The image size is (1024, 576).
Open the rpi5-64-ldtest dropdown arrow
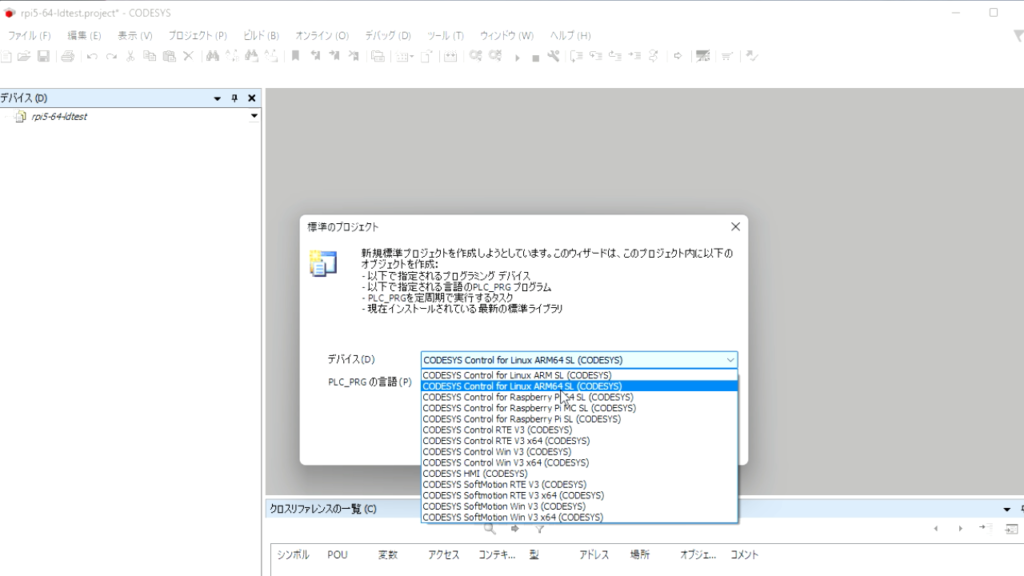point(254,116)
